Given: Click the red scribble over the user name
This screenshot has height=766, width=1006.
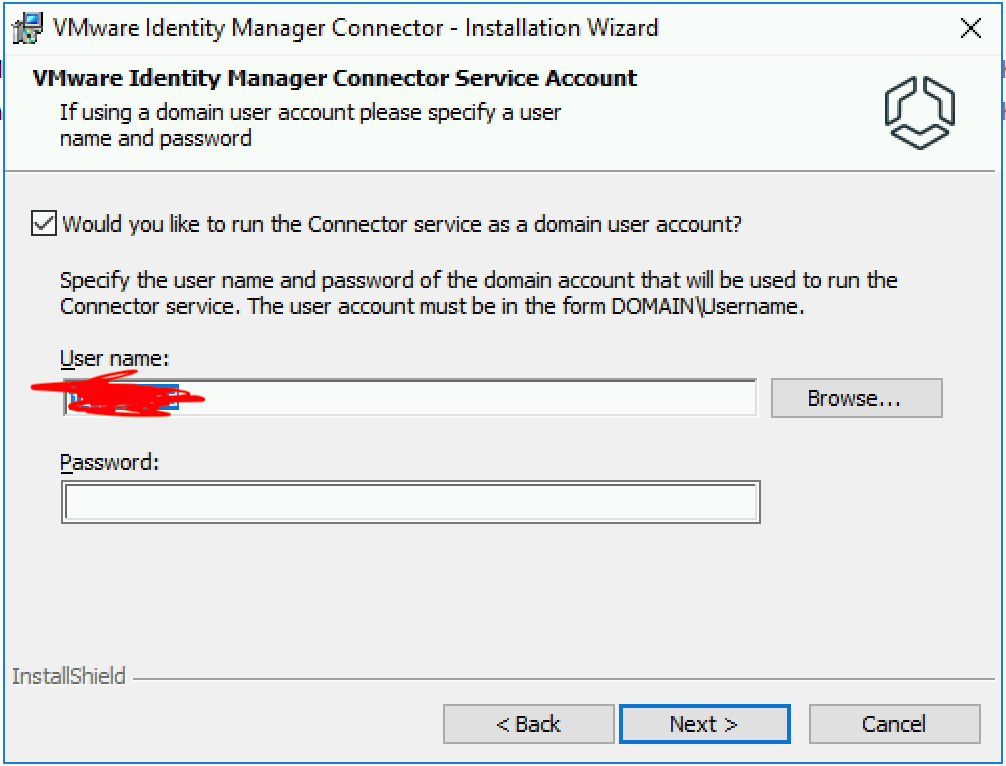Looking at the screenshot, I should click(117, 394).
